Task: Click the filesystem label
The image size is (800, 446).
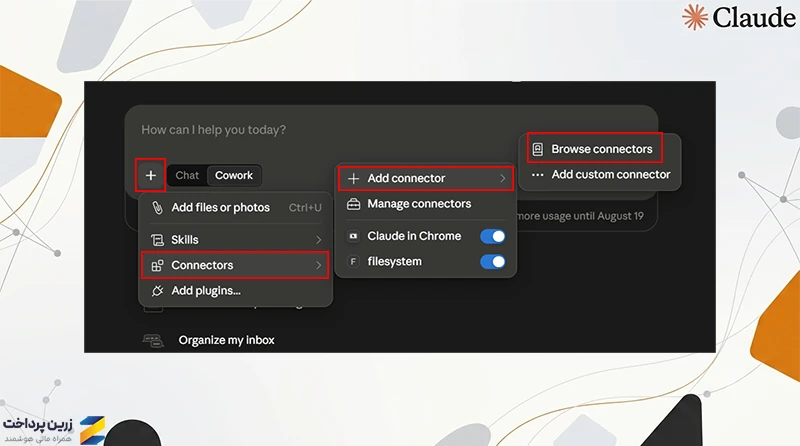Action: [x=394, y=262]
